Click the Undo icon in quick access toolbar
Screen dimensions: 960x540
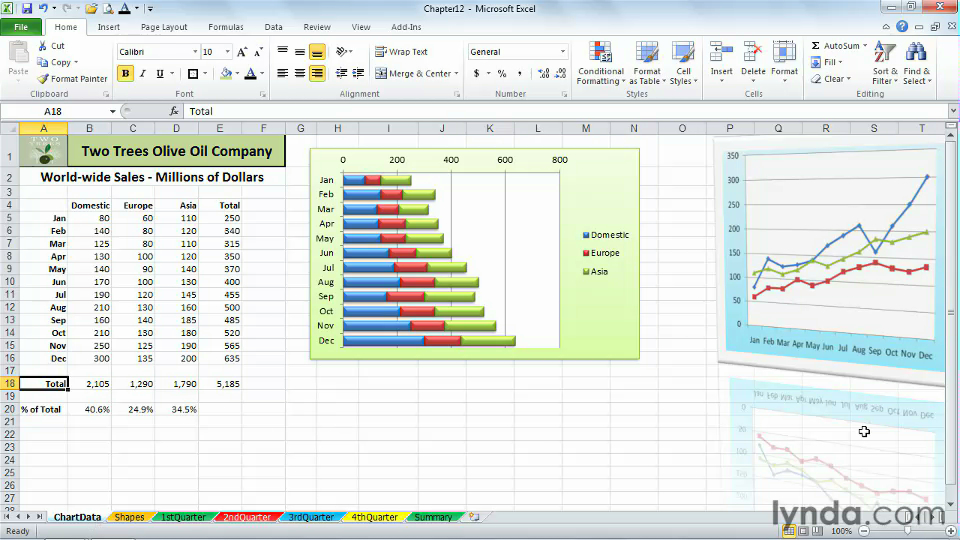43,9
